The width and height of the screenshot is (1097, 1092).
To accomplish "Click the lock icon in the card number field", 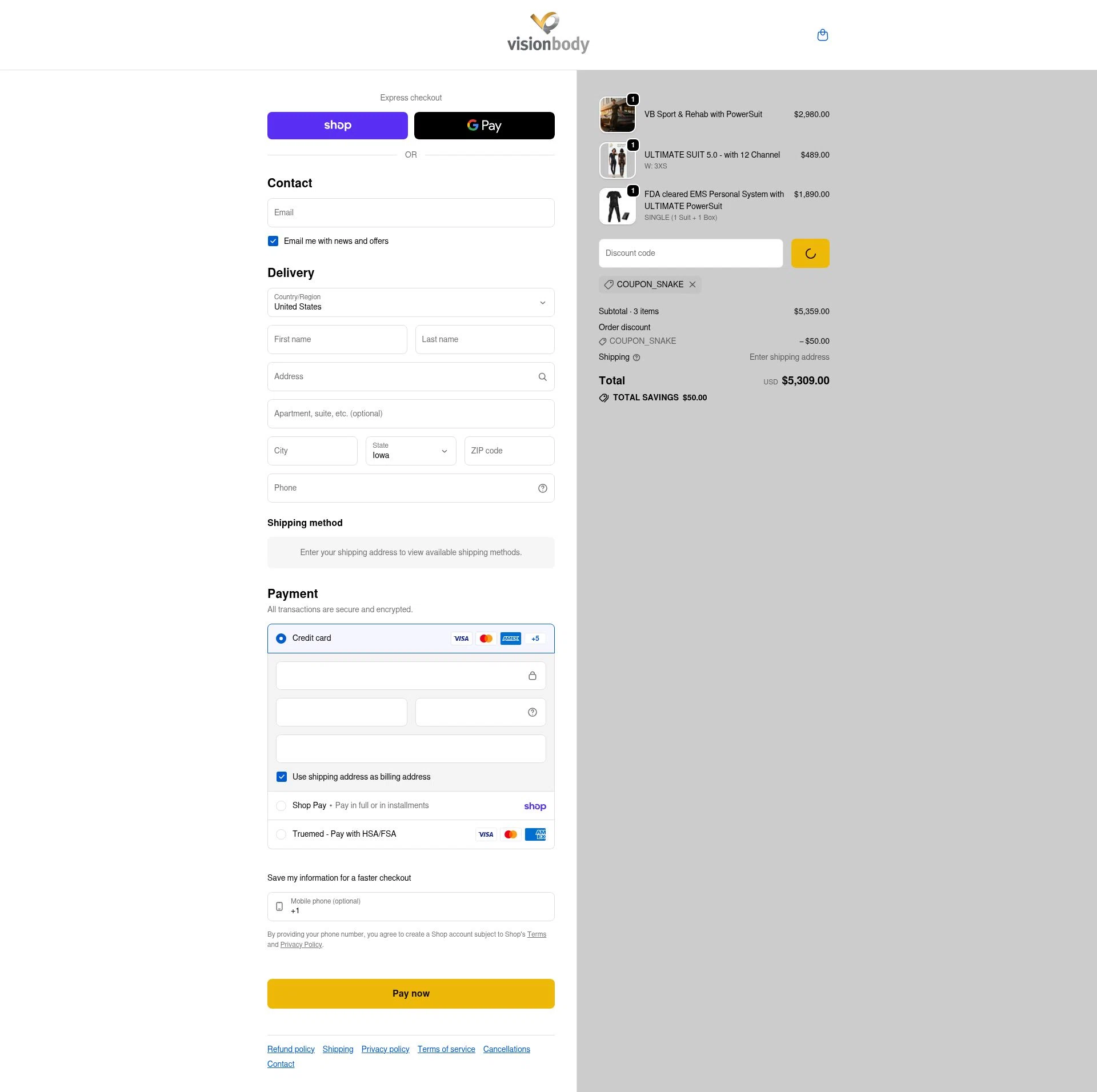I will (533, 676).
